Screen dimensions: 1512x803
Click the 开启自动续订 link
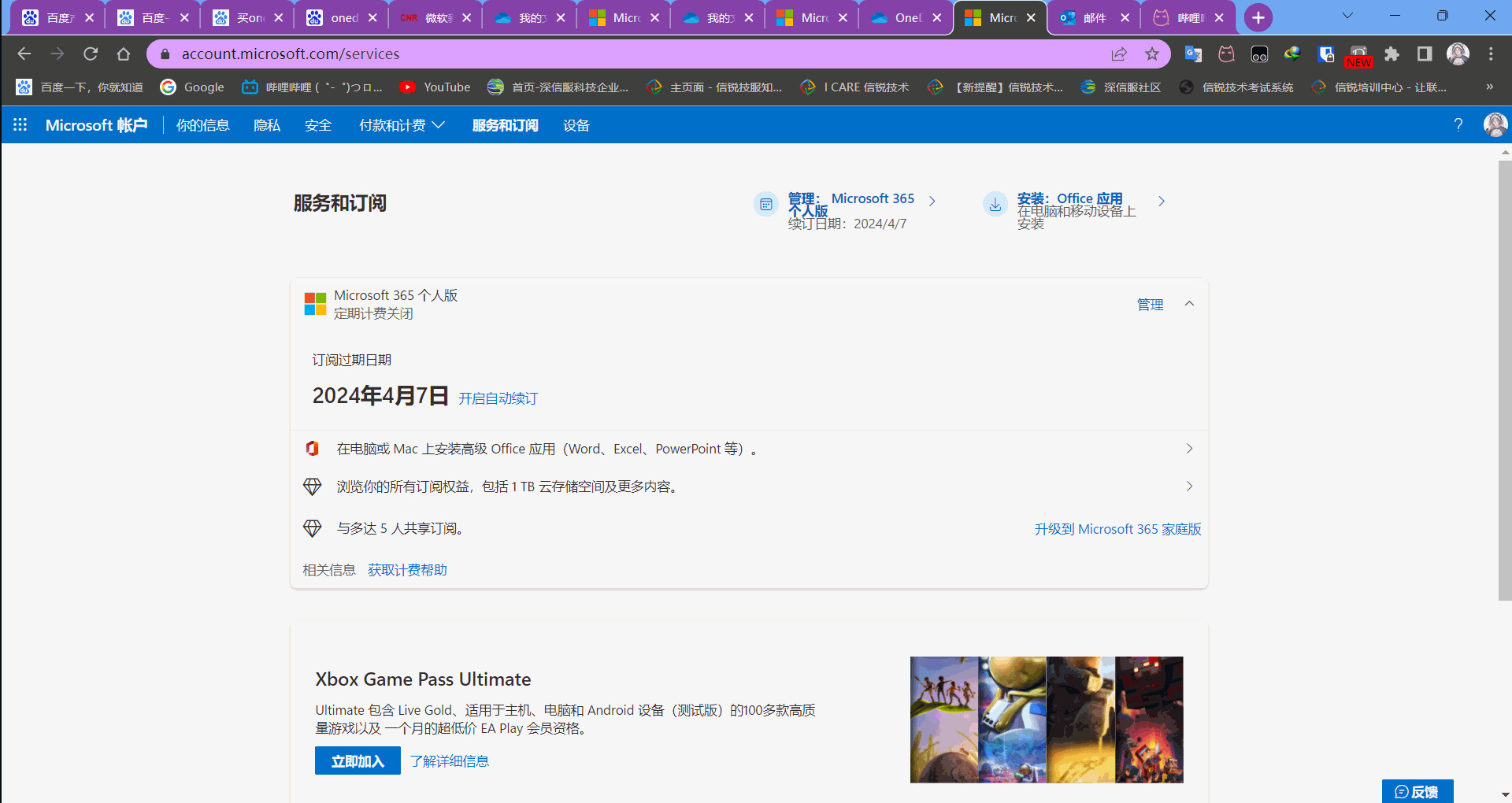(x=498, y=398)
